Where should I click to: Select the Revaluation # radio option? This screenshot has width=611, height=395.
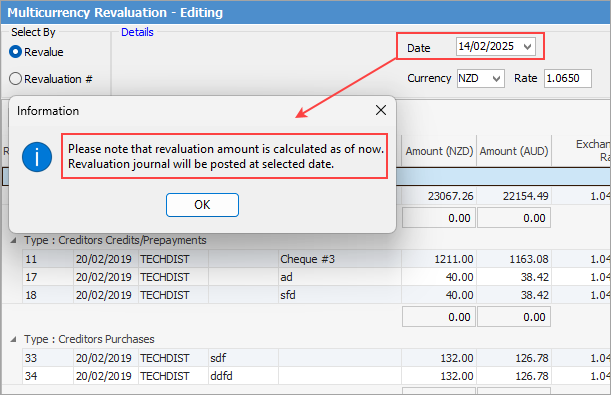tap(15, 79)
